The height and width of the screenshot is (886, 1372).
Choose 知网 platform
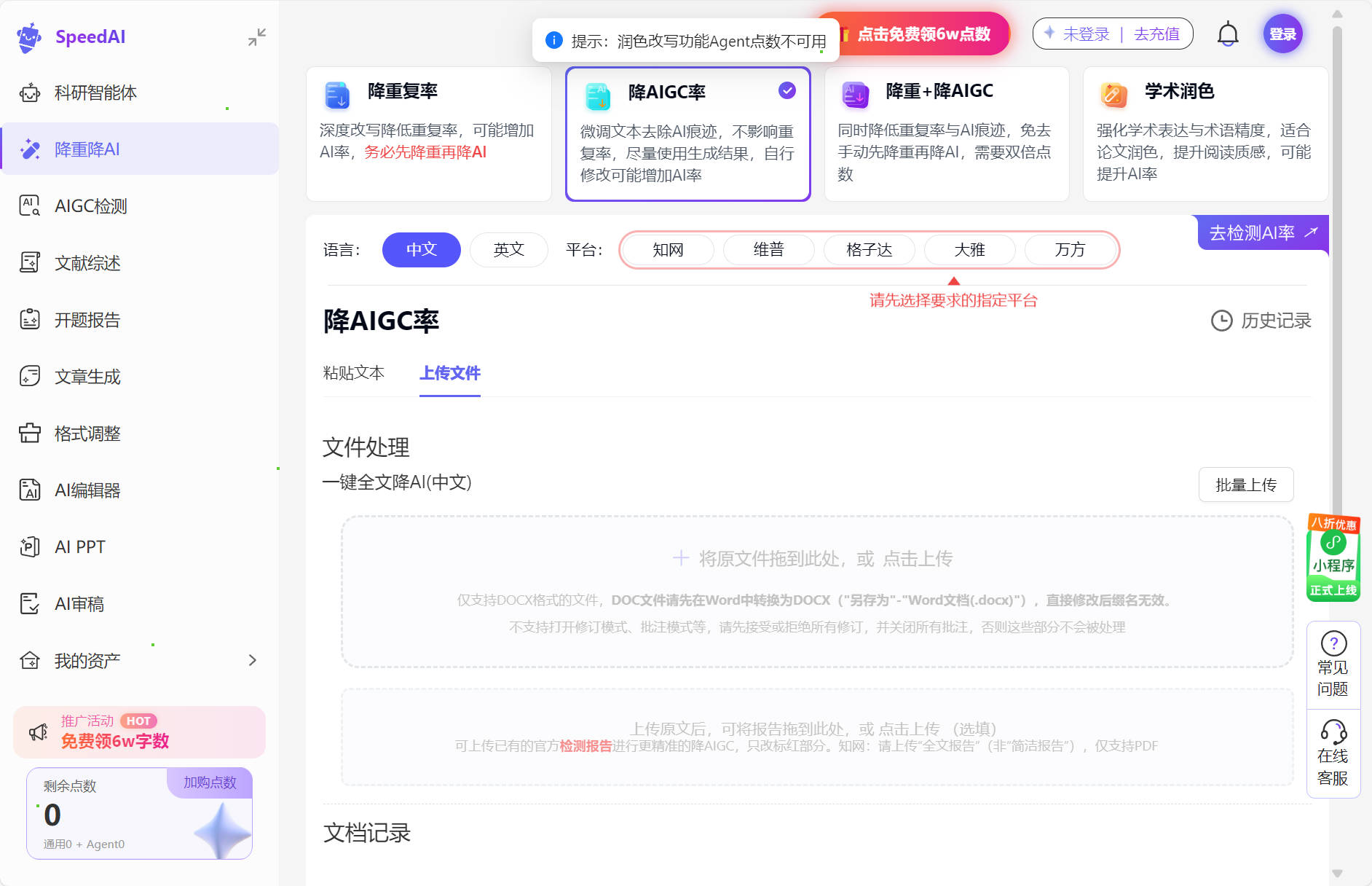(669, 250)
